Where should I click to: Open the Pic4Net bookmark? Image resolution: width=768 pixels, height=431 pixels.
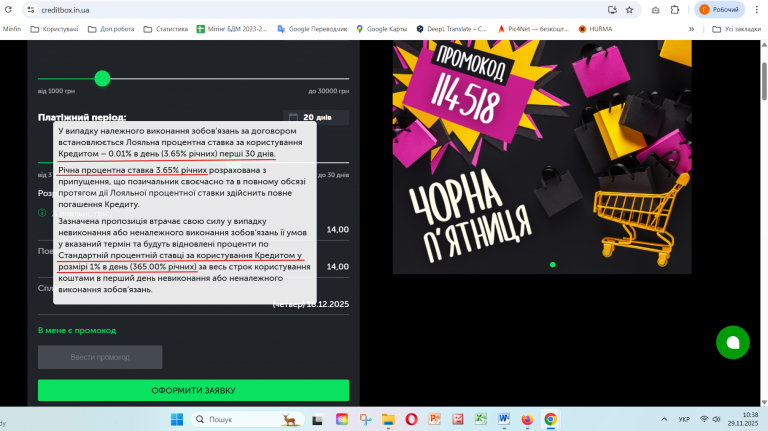533,29
